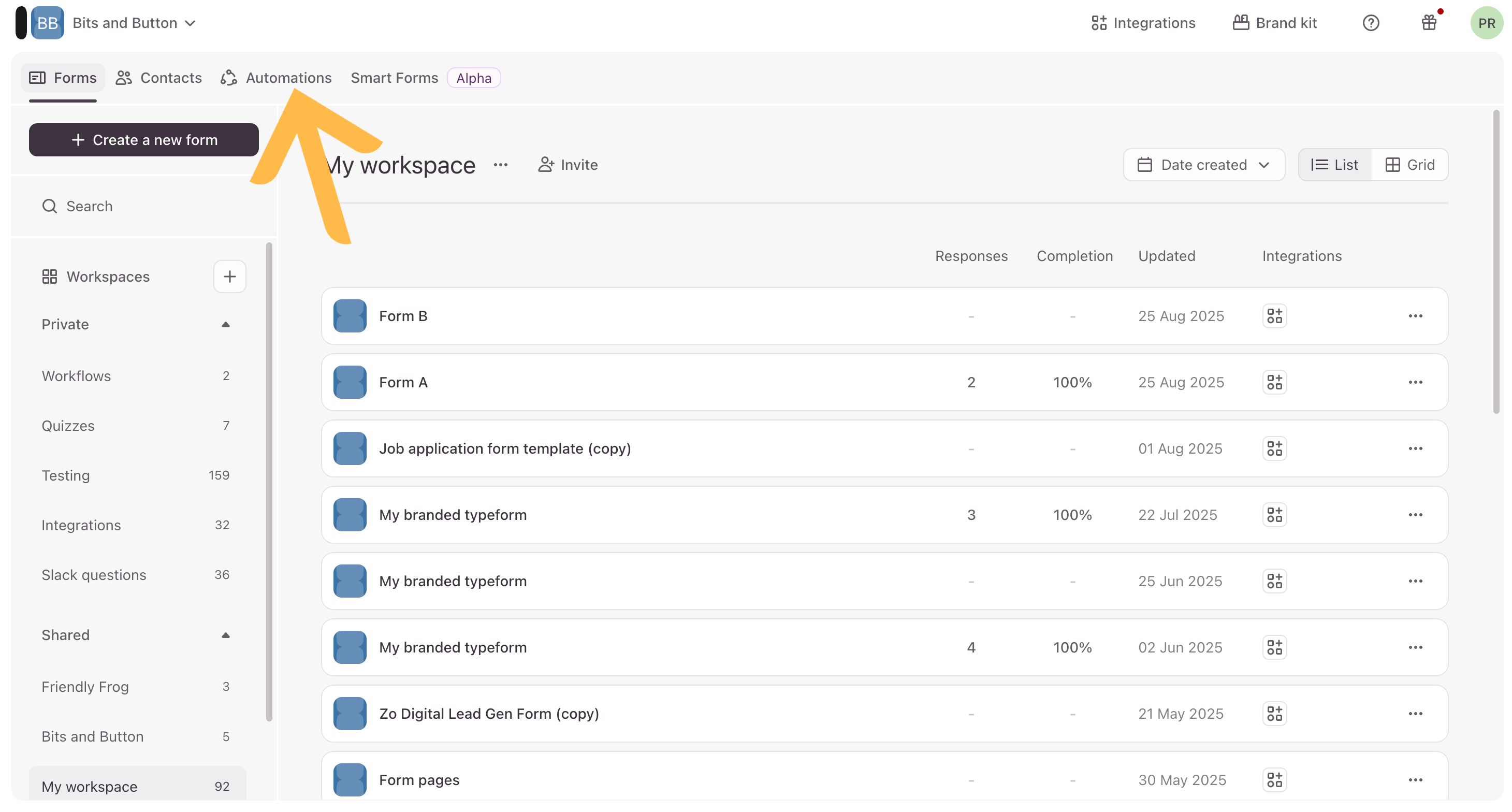Open three-dot menu for Form A row

tap(1415, 382)
